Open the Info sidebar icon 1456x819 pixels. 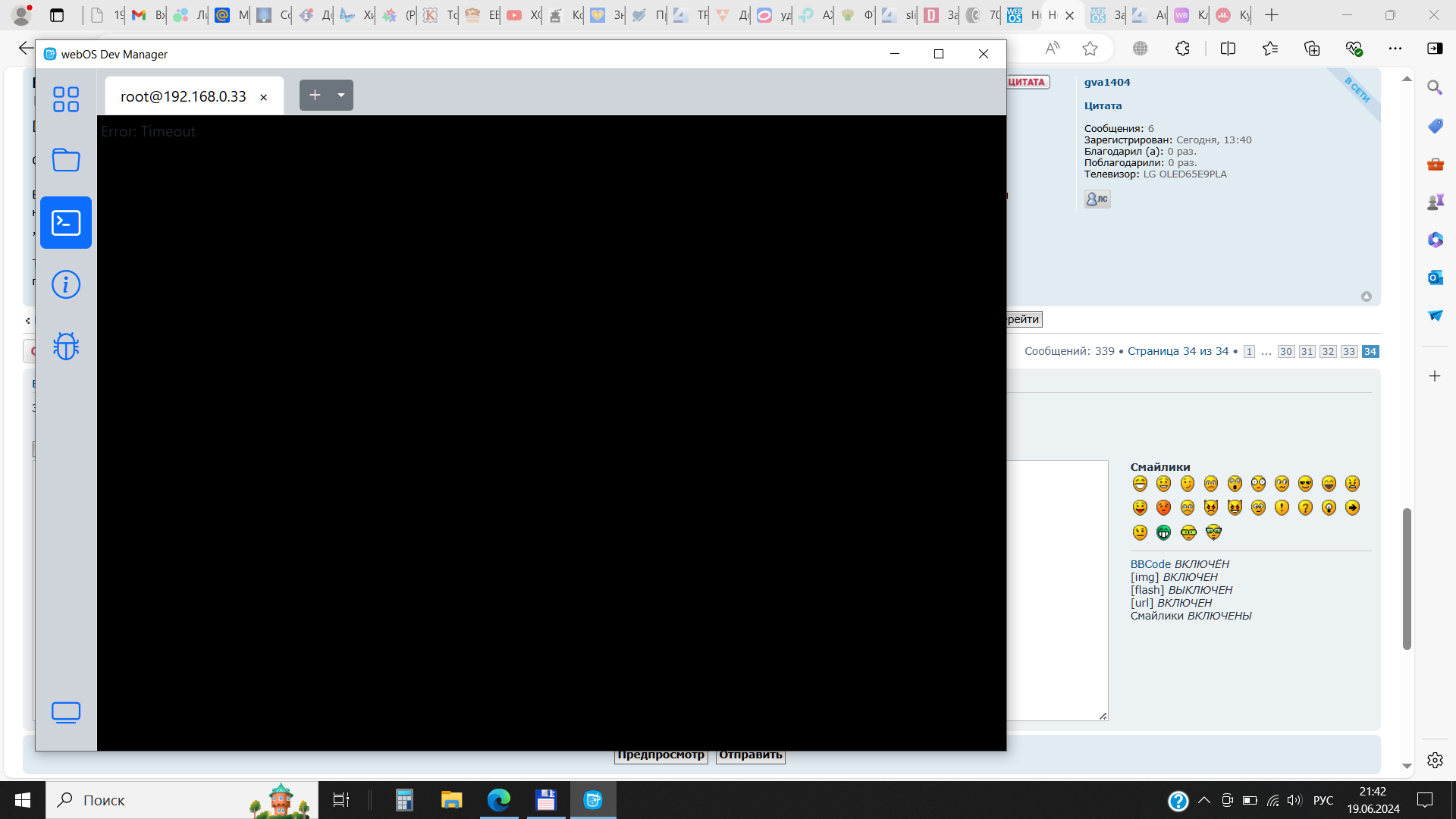pos(66,284)
